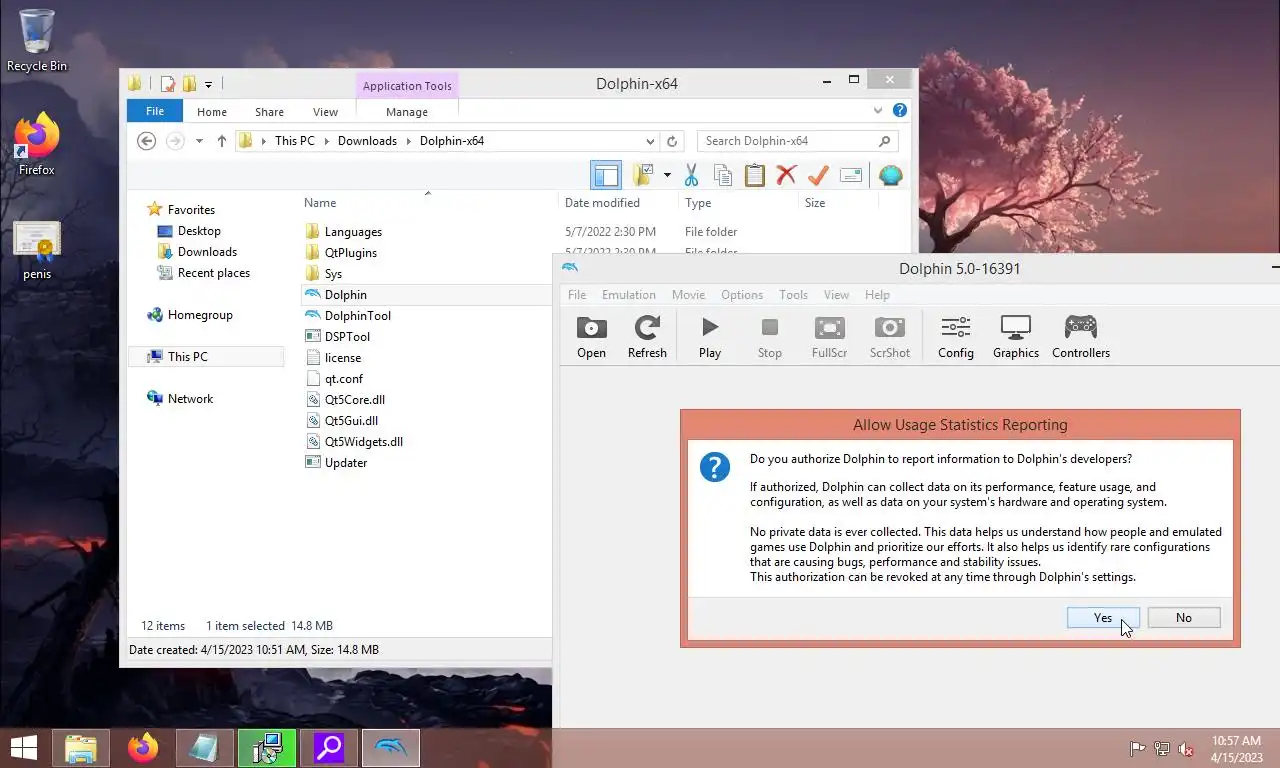Click This PC in the address breadcrumb
Screen dimensions: 1280x768
295,141
